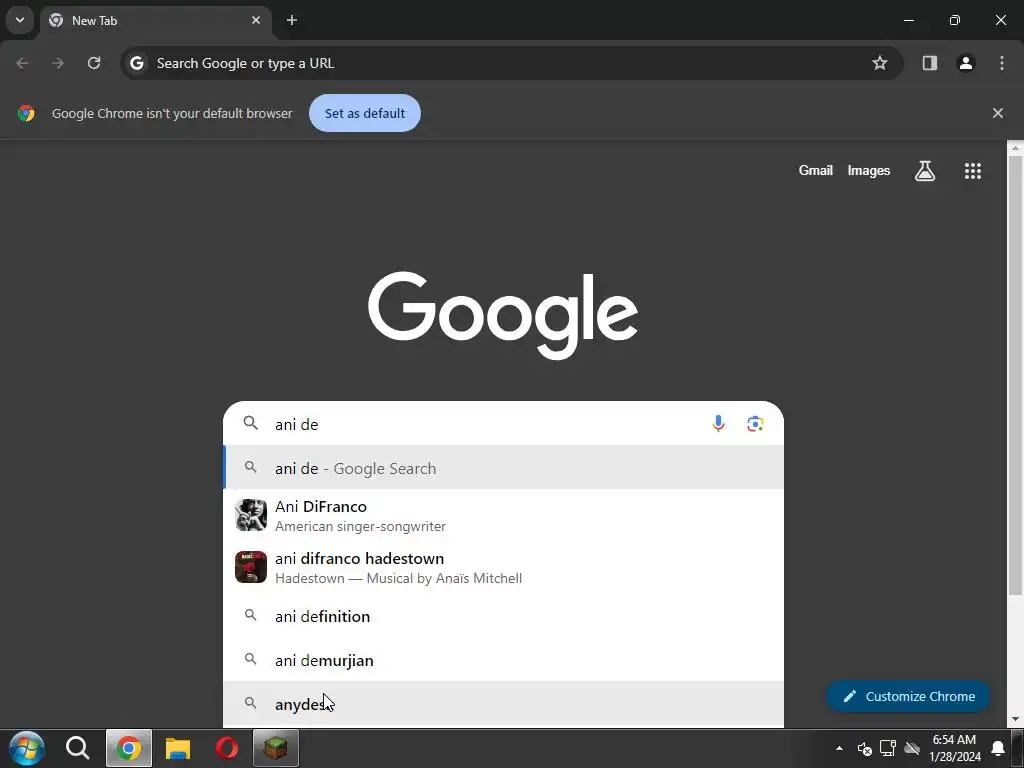This screenshot has height=768, width=1024.
Task: Open File Explorer from taskbar
Action: coord(178,748)
